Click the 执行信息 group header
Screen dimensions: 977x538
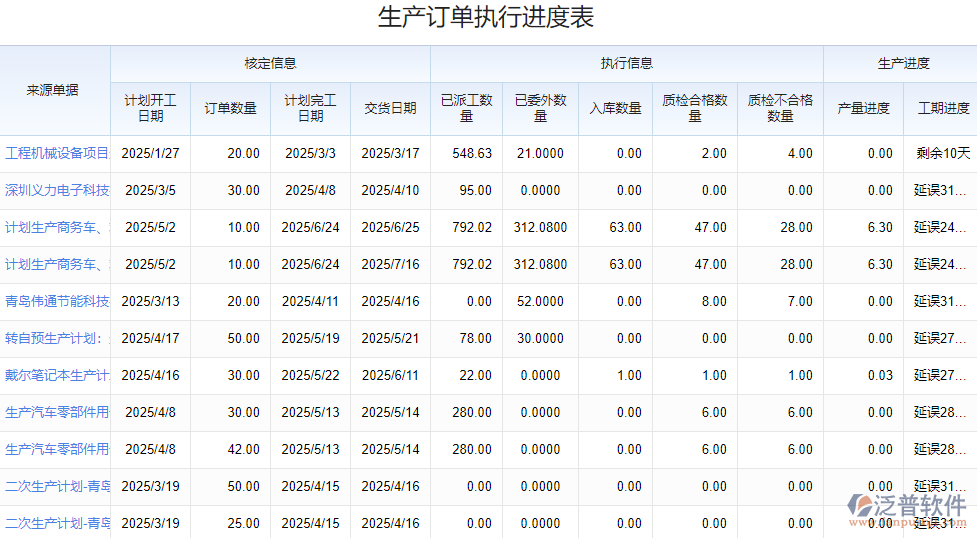tap(627, 64)
